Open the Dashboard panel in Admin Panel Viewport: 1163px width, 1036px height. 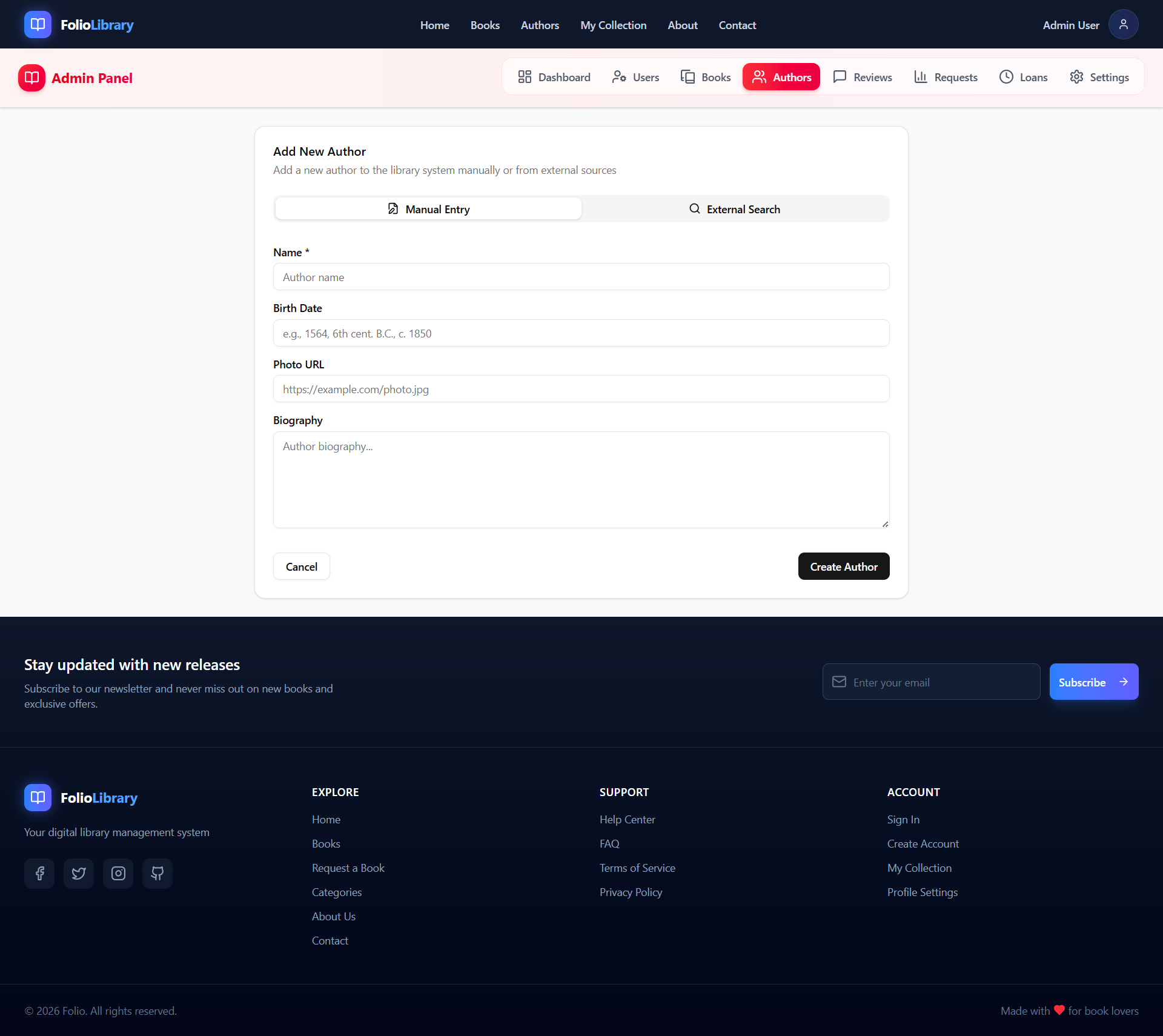tap(554, 77)
